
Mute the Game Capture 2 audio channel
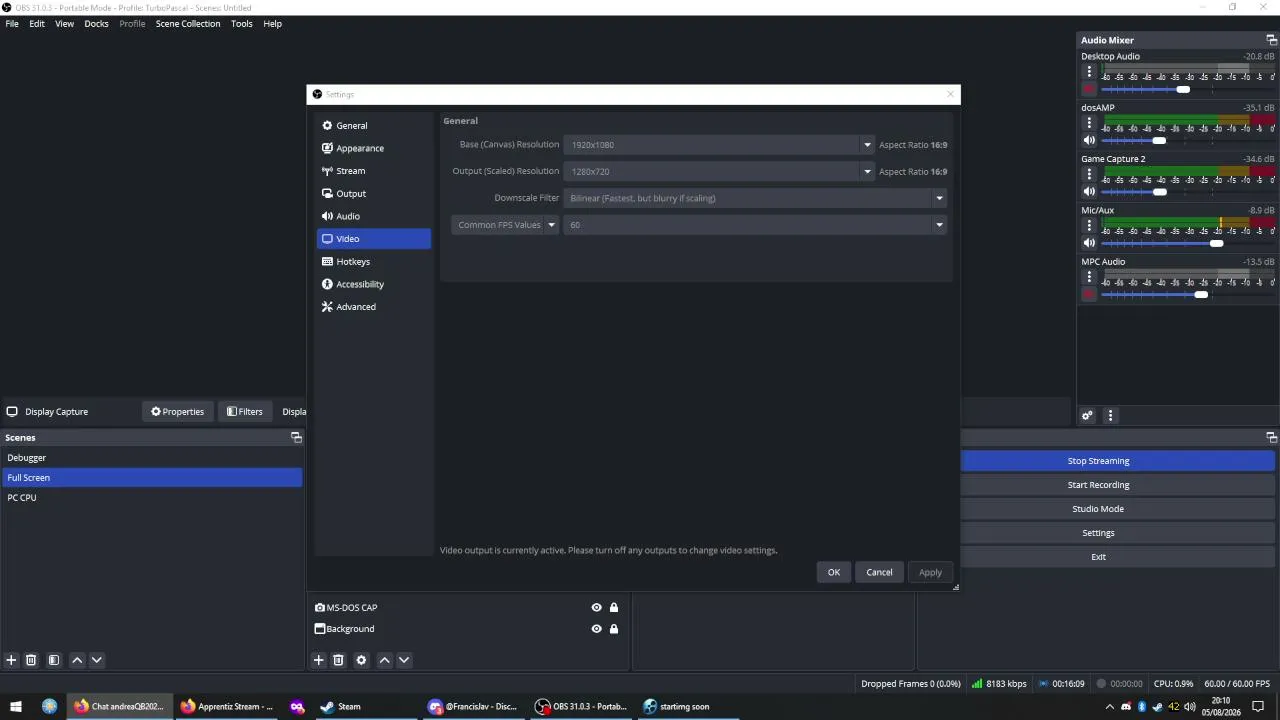(1090, 192)
